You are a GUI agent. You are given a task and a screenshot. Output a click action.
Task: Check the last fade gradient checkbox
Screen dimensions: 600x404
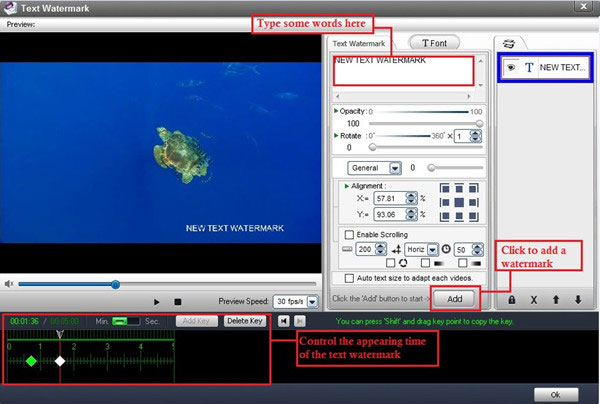pos(463,263)
